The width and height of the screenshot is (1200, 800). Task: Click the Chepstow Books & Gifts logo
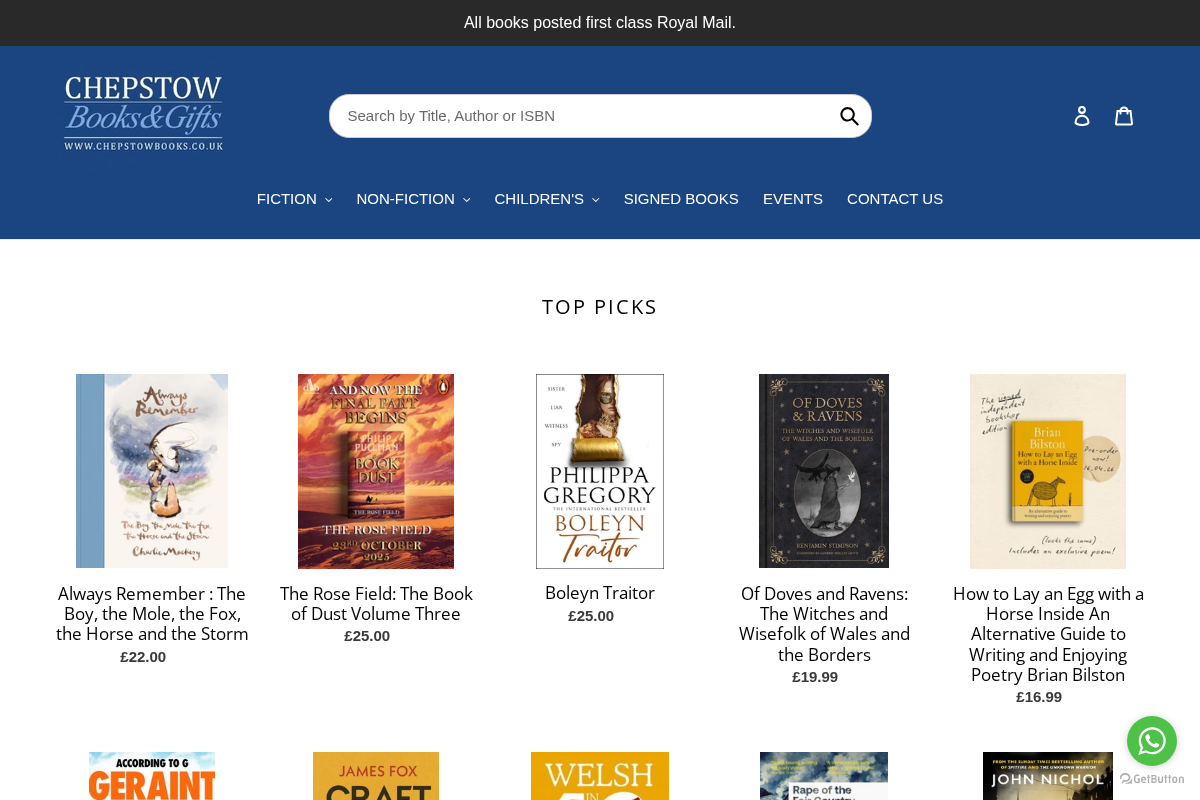[143, 112]
